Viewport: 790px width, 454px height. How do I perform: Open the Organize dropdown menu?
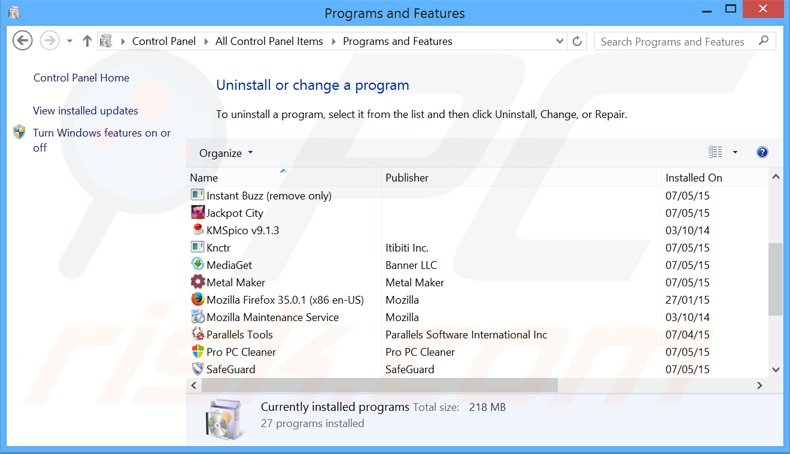[226, 153]
